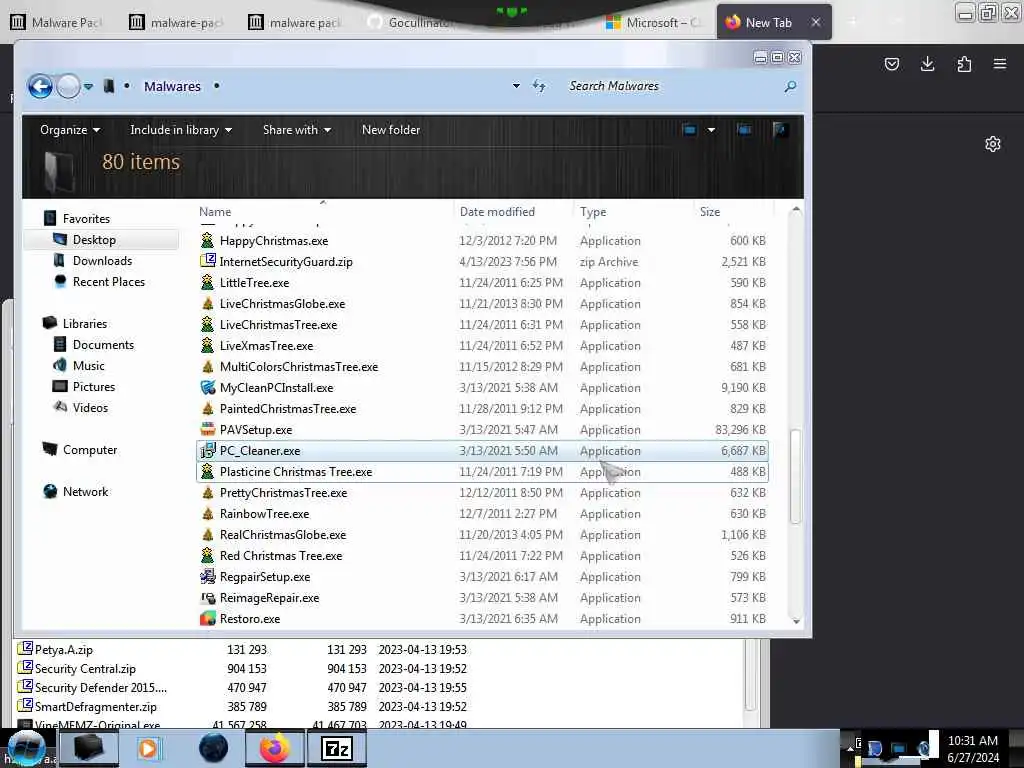Click the Explorer help icon

click(x=779, y=130)
